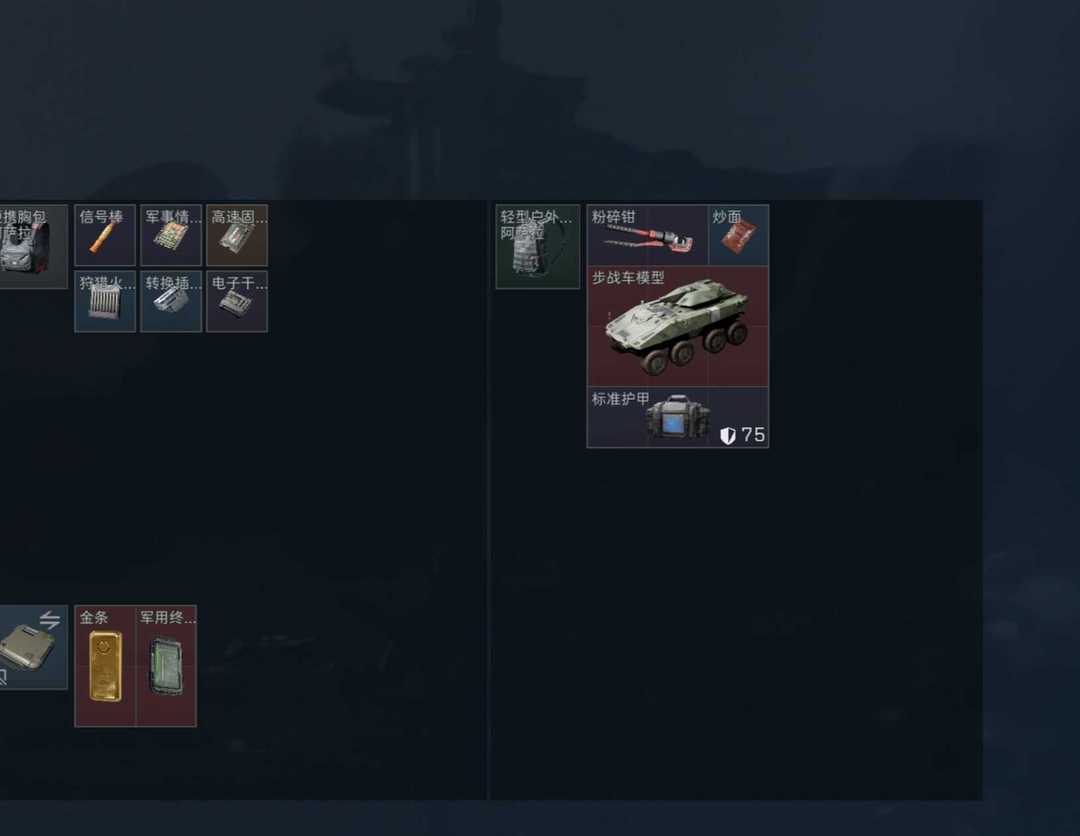Pick the 军用终... military terminal item

click(x=167, y=666)
